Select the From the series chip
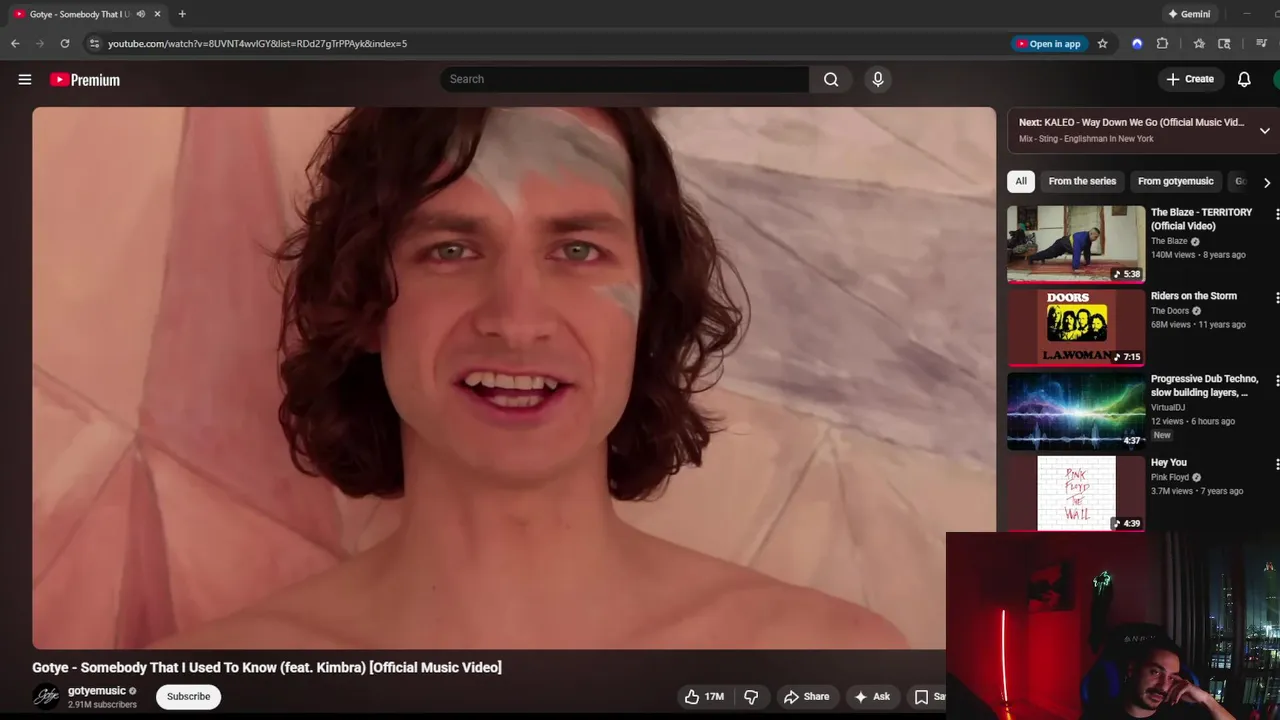 point(1082,181)
